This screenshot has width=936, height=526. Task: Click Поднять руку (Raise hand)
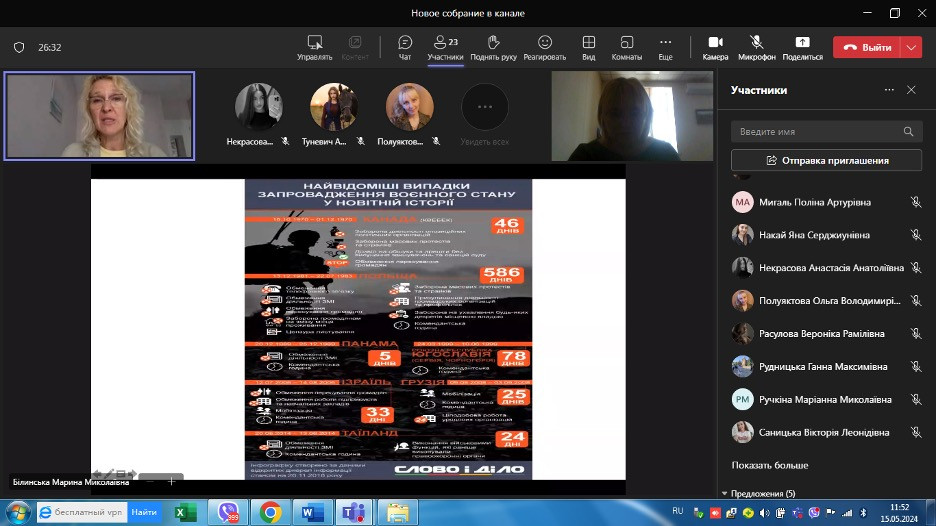493,47
